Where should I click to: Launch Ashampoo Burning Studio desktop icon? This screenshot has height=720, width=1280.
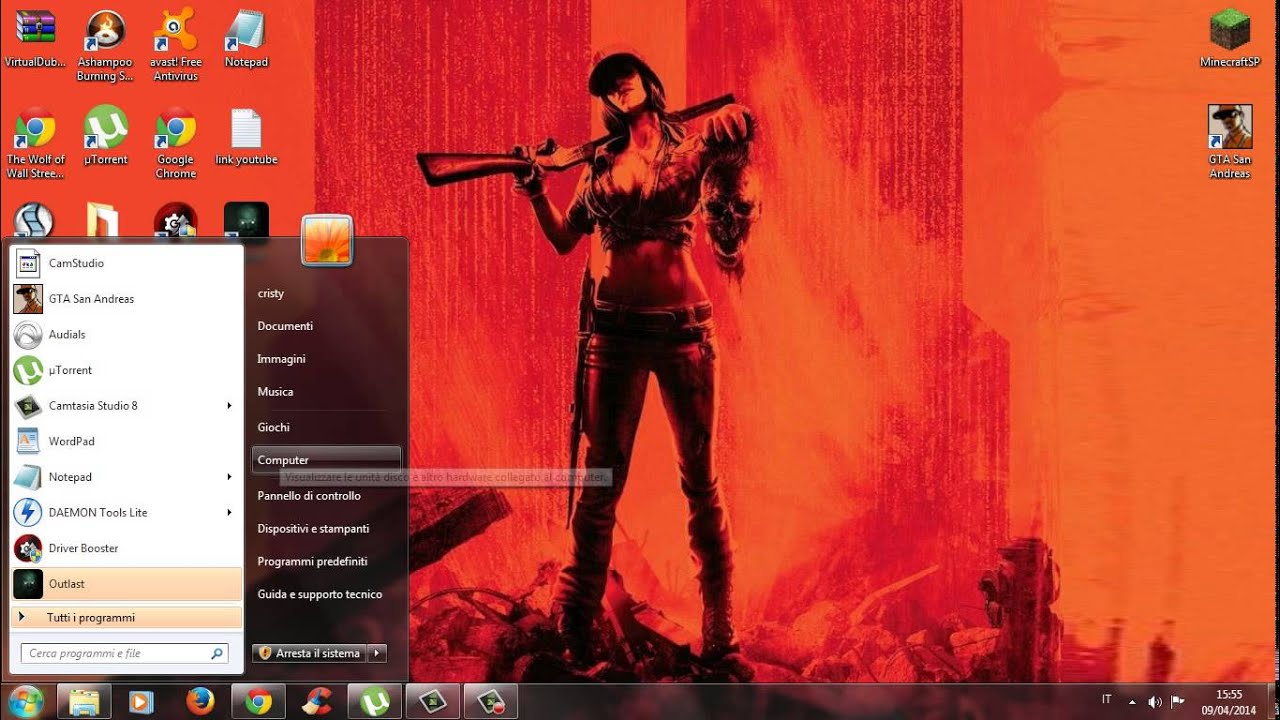click(105, 45)
